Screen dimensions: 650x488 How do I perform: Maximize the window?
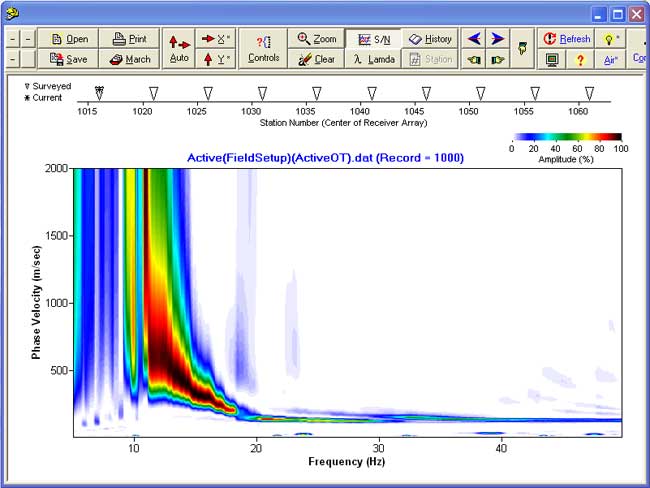tap(617, 15)
